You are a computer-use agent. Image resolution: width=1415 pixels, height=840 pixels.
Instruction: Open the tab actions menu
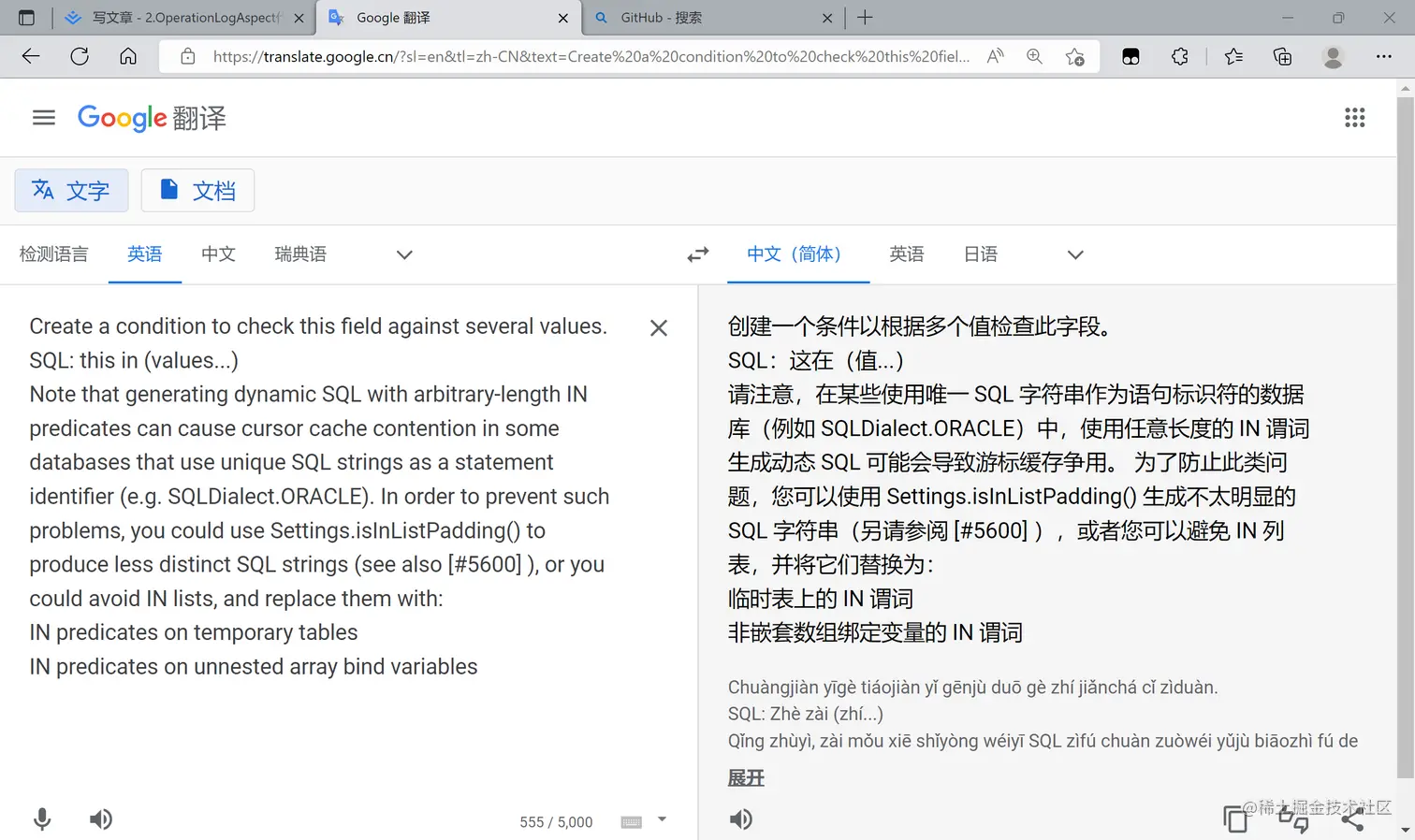26,18
